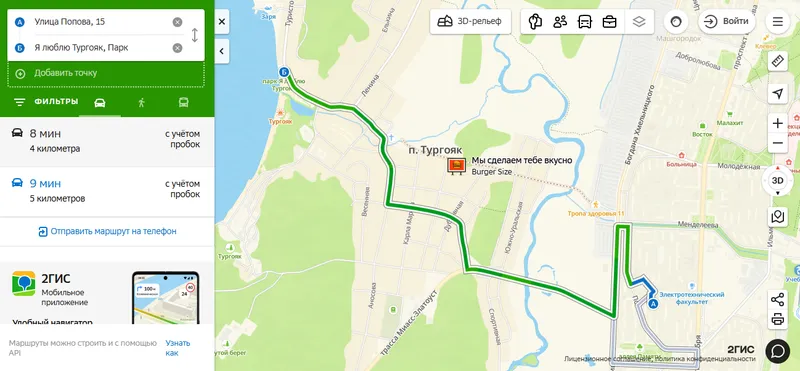
Task: Toggle the public transport map layer
Action: click(x=585, y=22)
